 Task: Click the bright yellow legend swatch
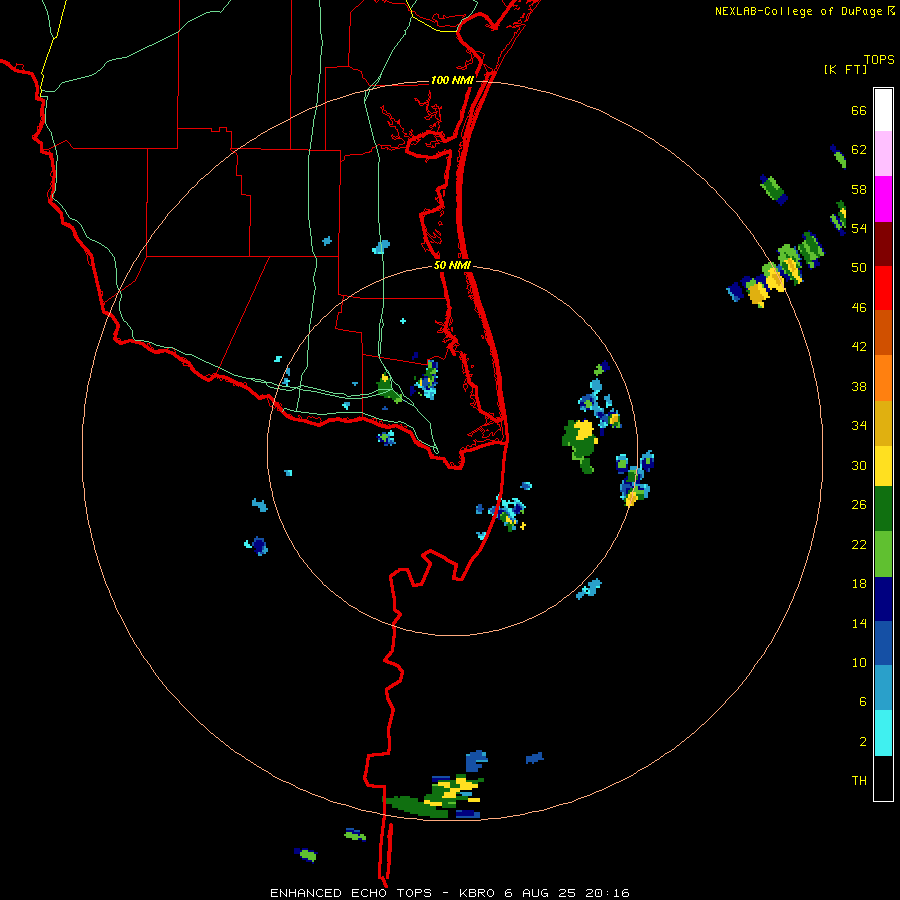pyautogui.click(x=883, y=466)
